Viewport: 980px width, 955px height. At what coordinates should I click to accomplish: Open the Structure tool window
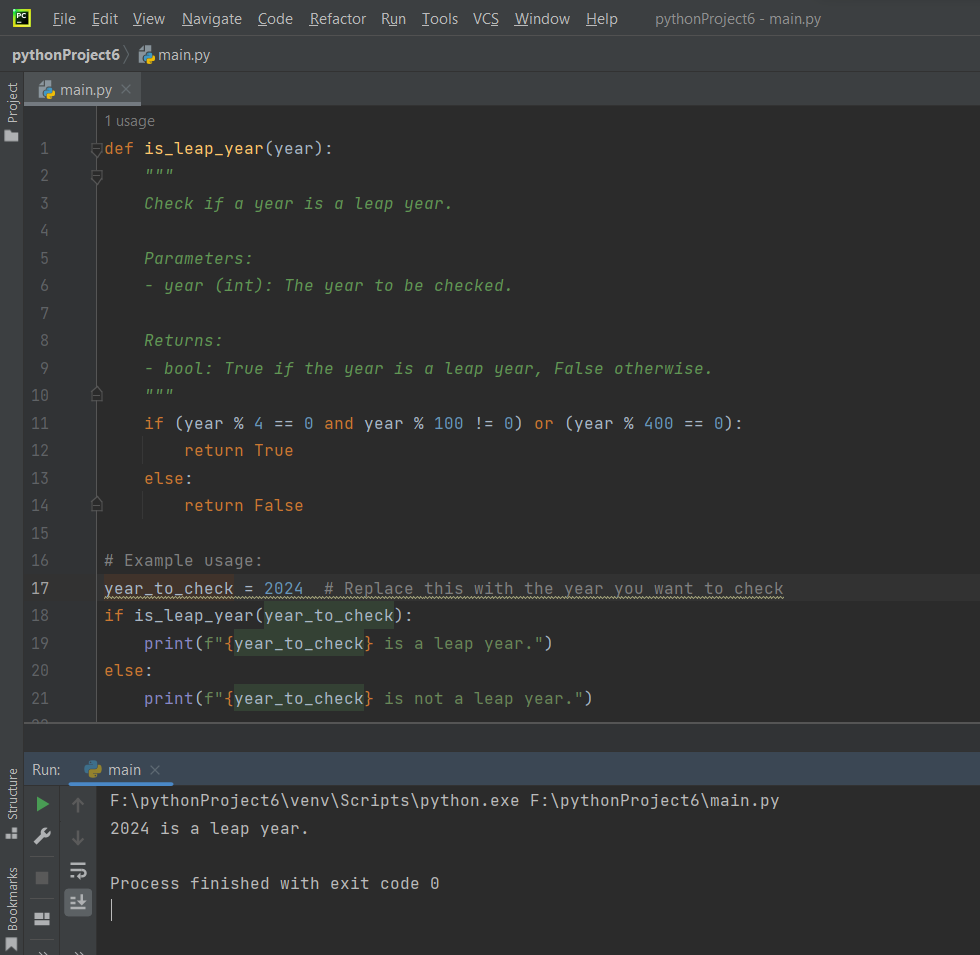coord(12,800)
